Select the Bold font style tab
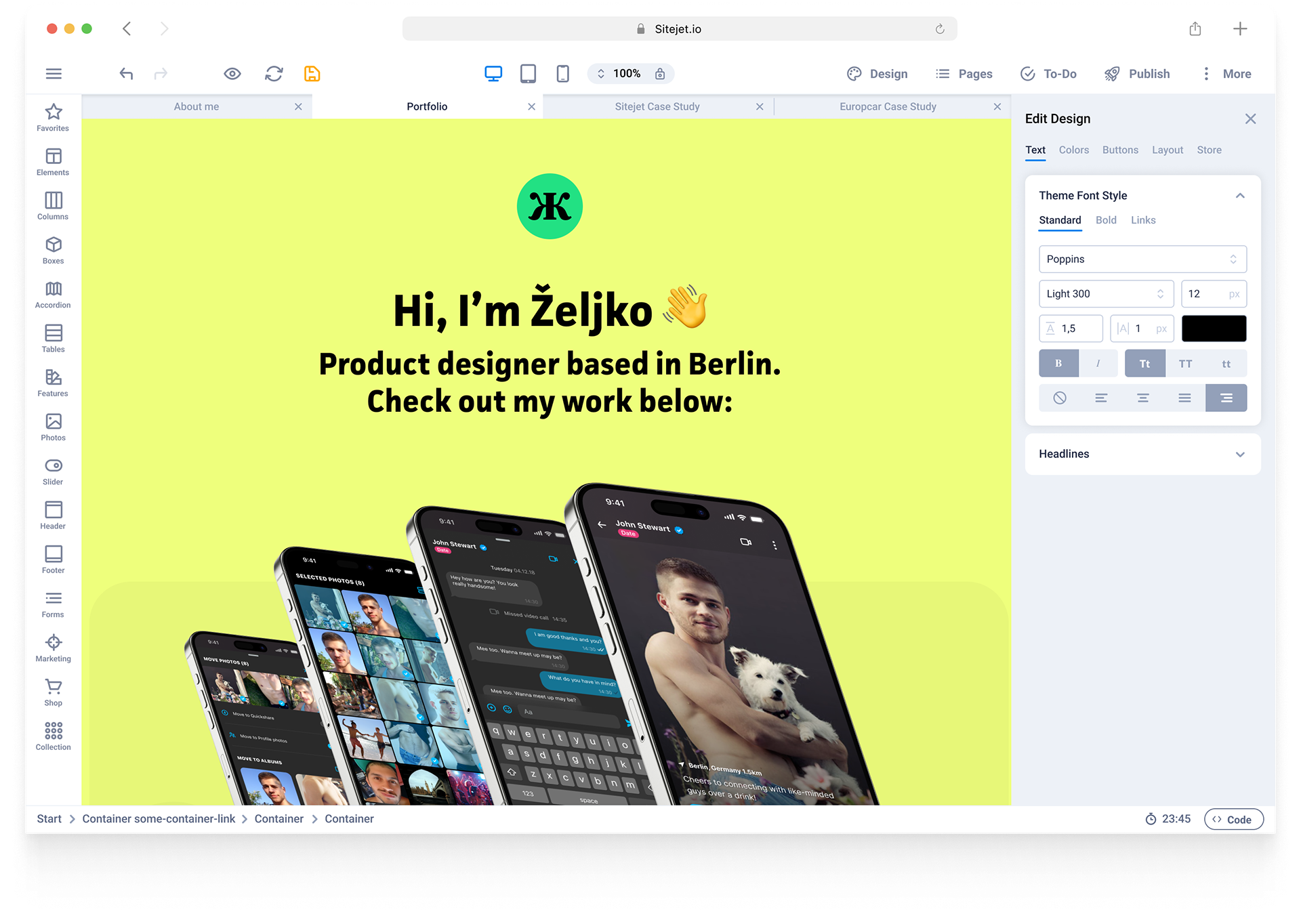Image resolution: width=1301 pixels, height=924 pixels. (x=1106, y=220)
